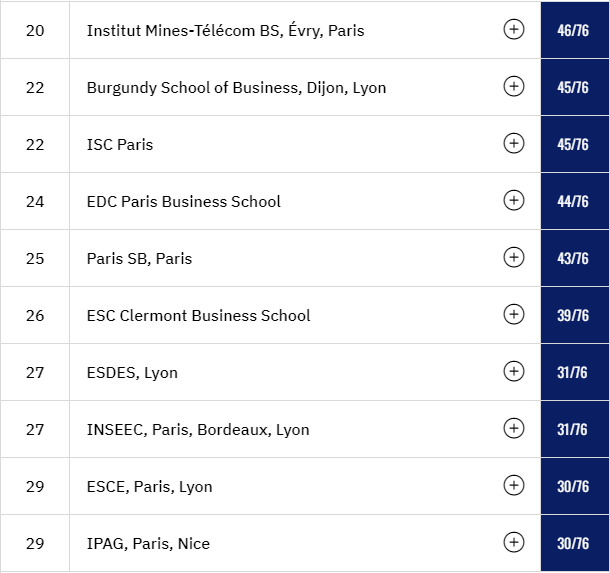This screenshot has height=573, width=610.
Task: Click plus icon beside IPAG, Paris, Nice
Action: [x=514, y=542]
